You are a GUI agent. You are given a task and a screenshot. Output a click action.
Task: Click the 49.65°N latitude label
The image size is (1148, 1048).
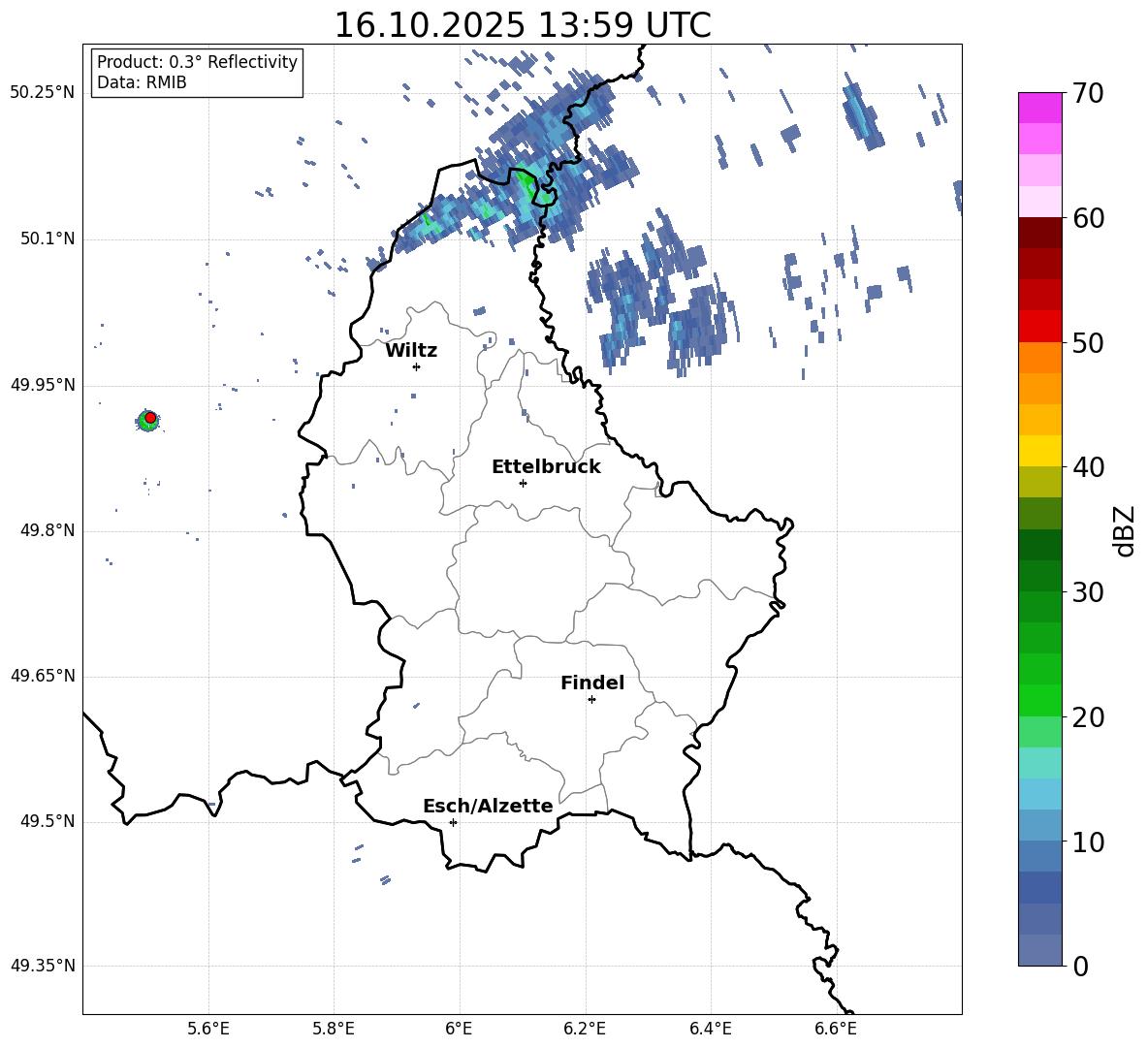(43, 675)
